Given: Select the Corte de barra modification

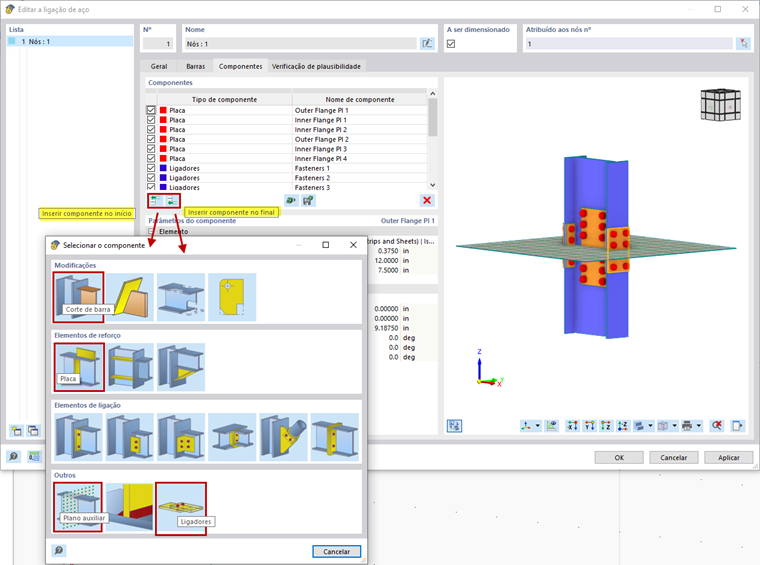Looking at the screenshot, I should (79, 297).
